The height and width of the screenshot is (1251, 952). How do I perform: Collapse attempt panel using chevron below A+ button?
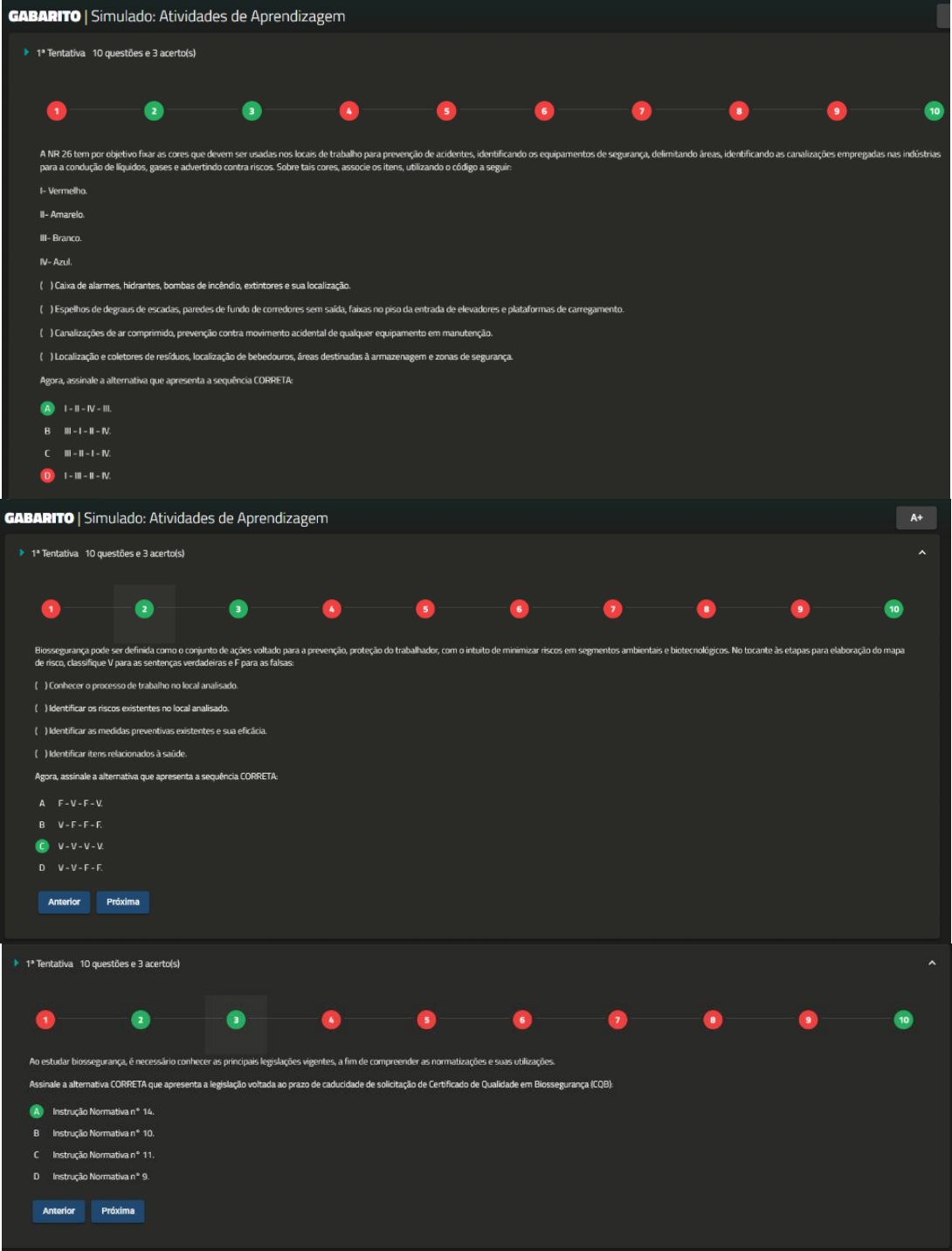[922, 553]
